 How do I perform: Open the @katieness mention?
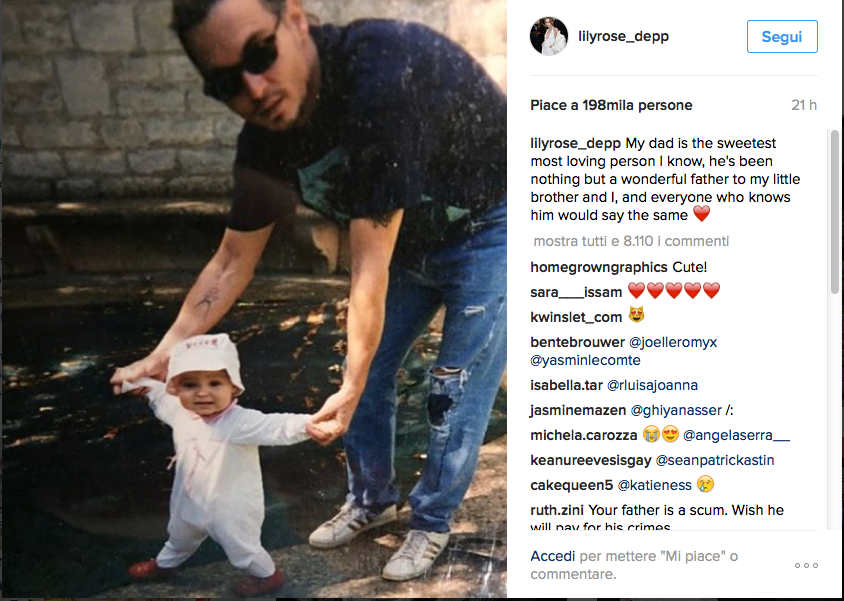point(654,485)
